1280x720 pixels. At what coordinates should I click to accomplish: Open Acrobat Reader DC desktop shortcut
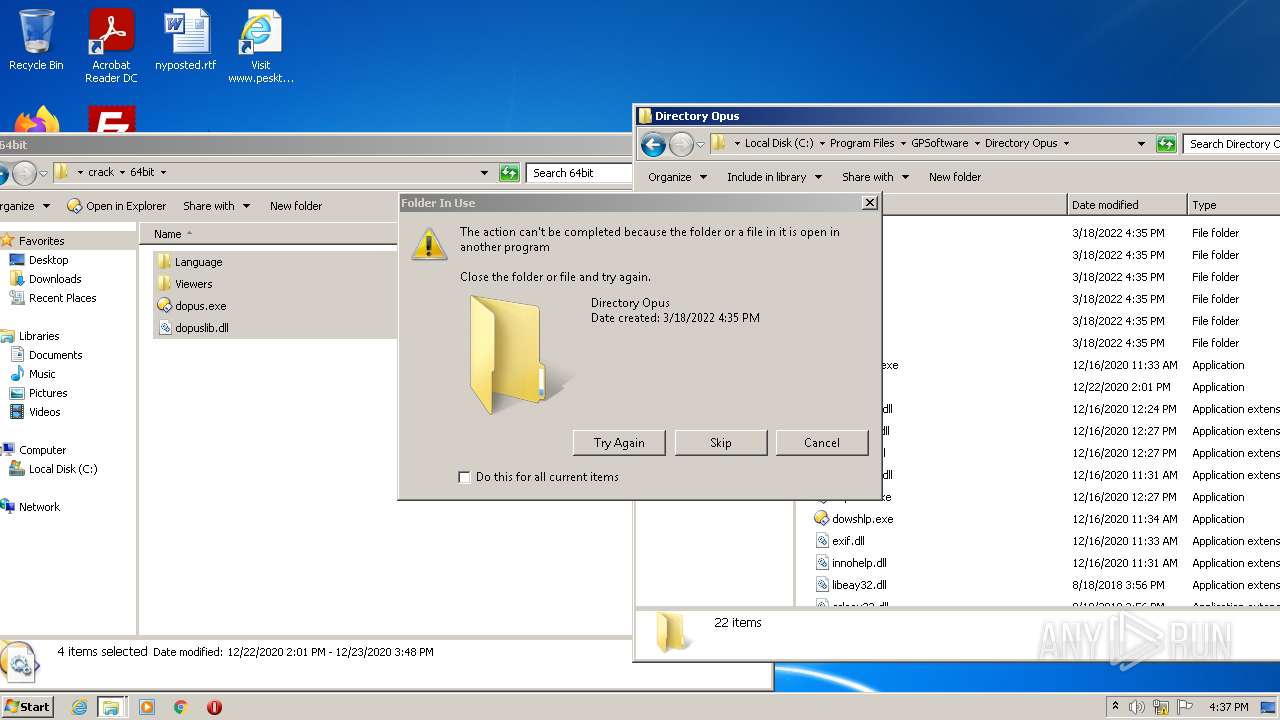(x=111, y=46)
